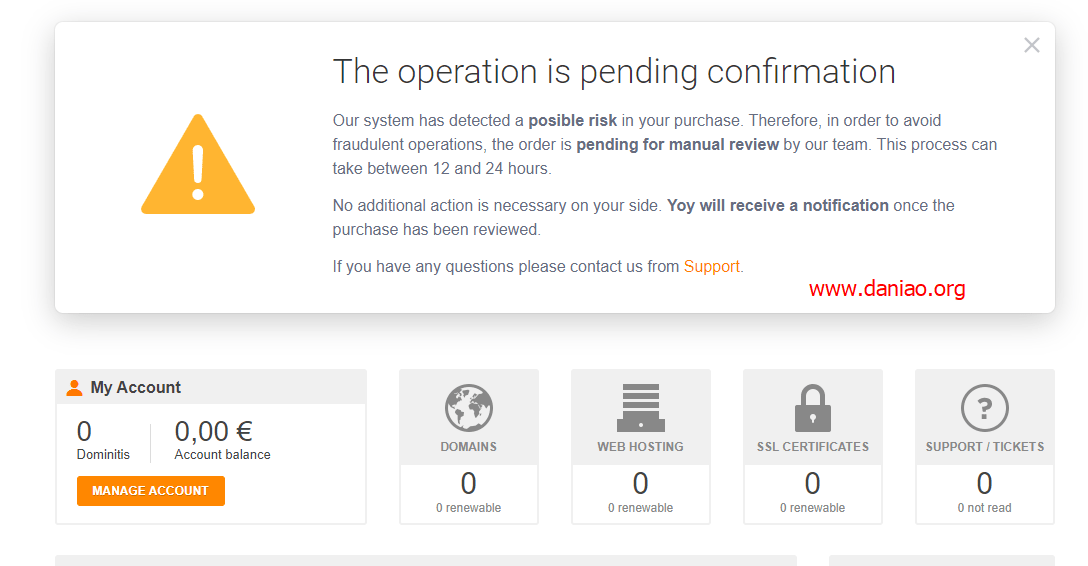Click the Dominitis count in My Account
Screen dimensions: 1088x566
pos(84,431)
